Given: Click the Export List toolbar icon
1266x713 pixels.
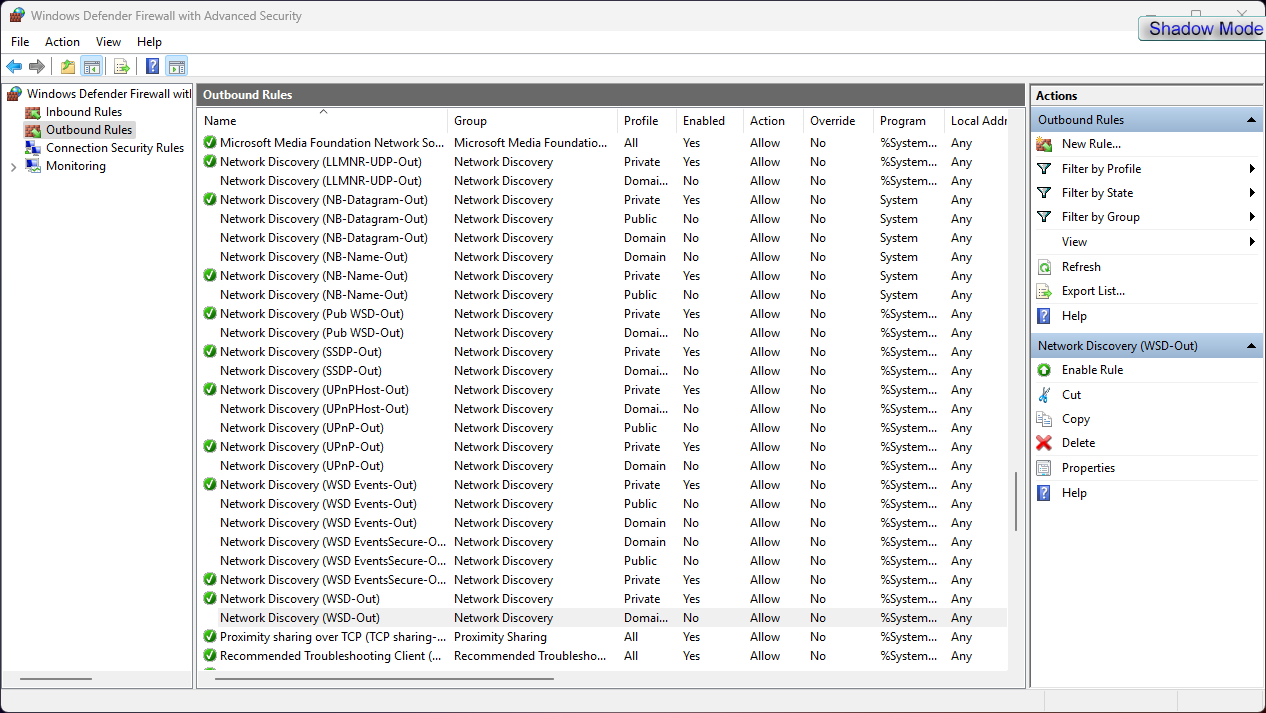Looking at the screenshot, I should click(122, 67).
